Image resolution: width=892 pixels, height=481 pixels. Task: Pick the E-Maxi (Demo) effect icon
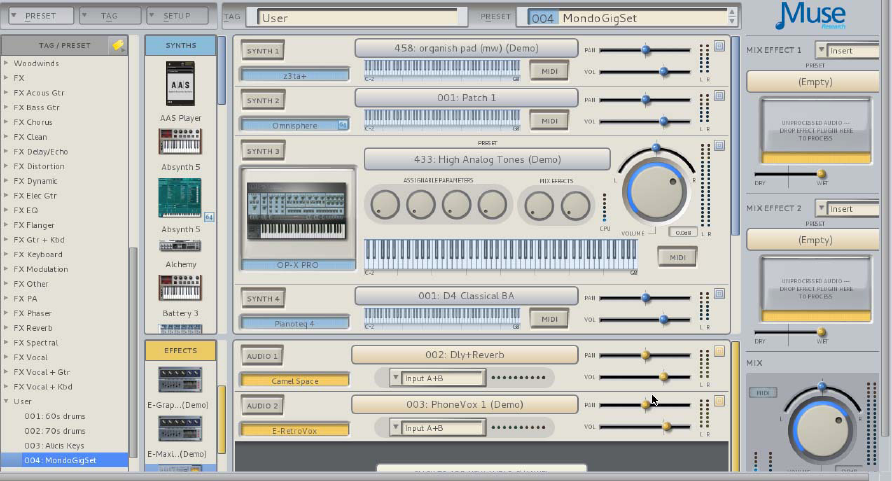tap(180, 429)
